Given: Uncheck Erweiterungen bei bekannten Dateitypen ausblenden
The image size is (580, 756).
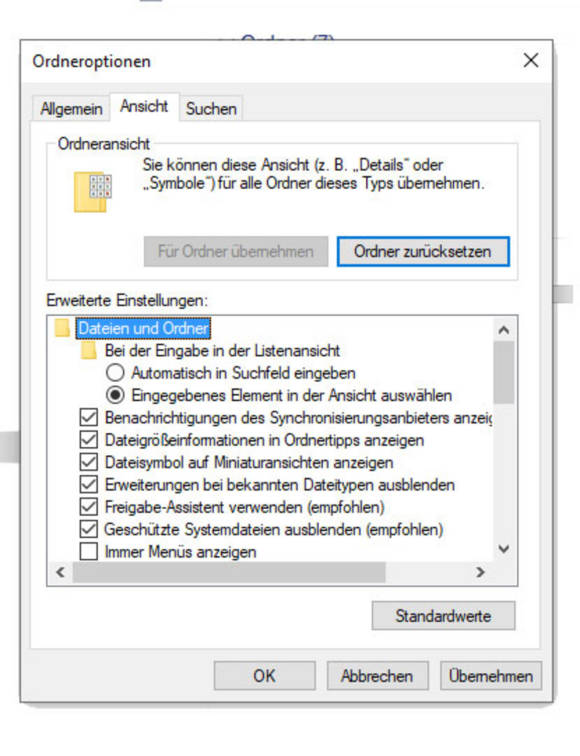Looking at the screenshot, I should (x=89, y=484).
